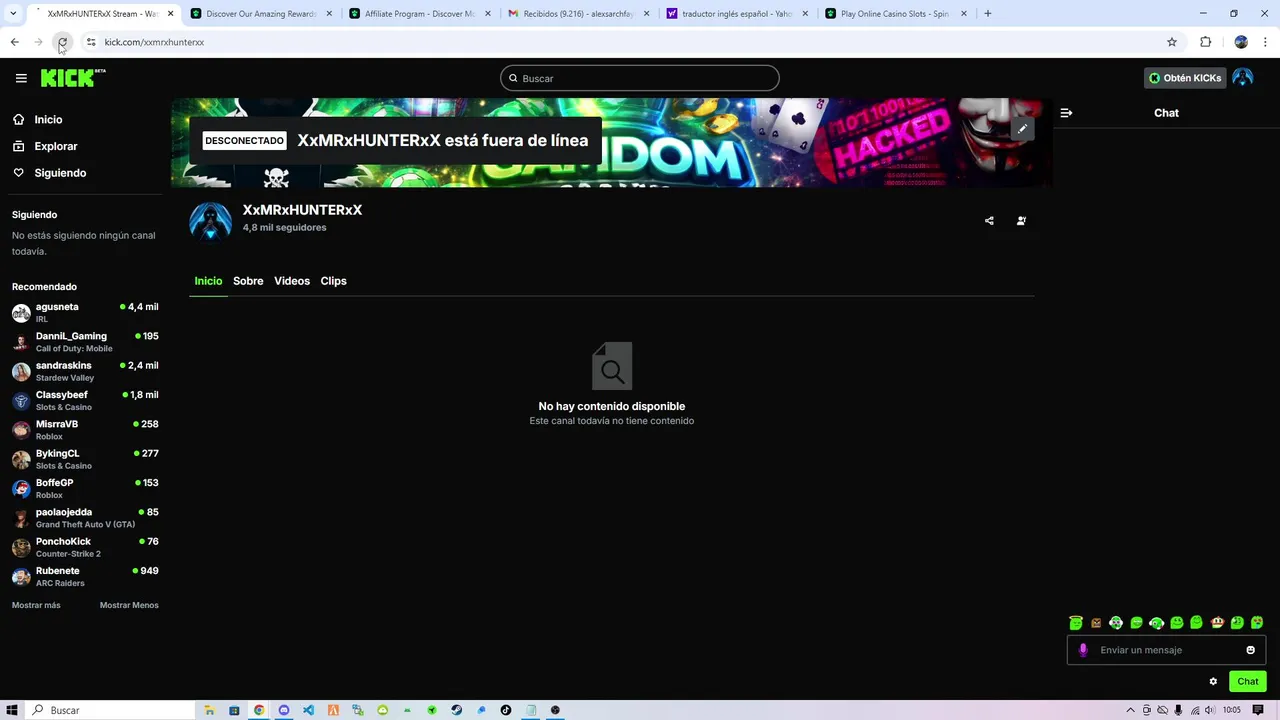The image size is (1280, 720).
Task: Click the purple microphone icon in chat
Action: click(x=1083, y=650)
